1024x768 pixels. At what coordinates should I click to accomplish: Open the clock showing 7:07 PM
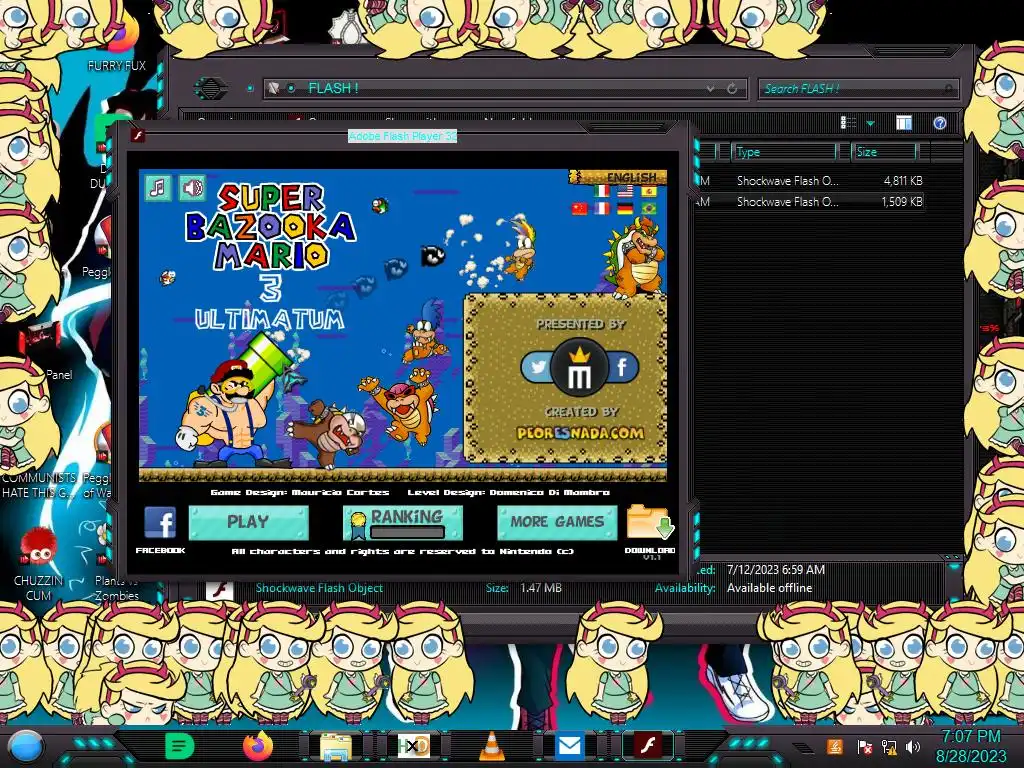point(971,746)
